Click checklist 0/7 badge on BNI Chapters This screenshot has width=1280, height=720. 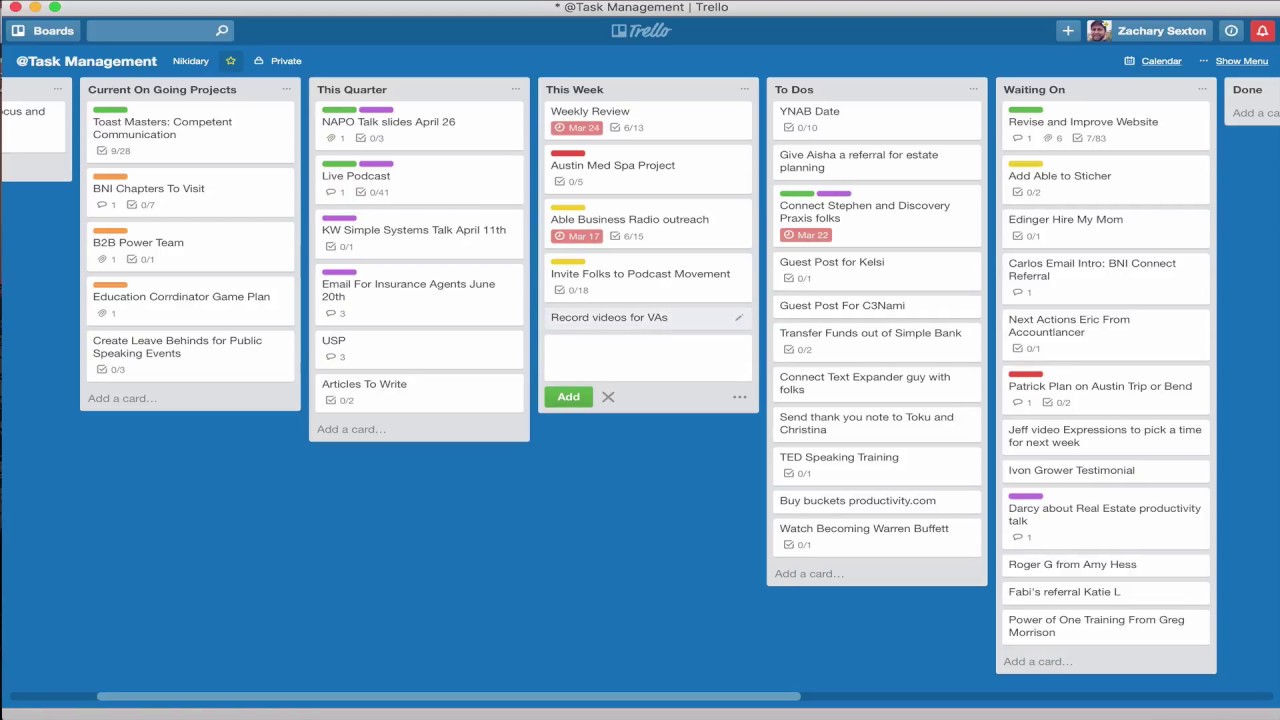(141, 205)
